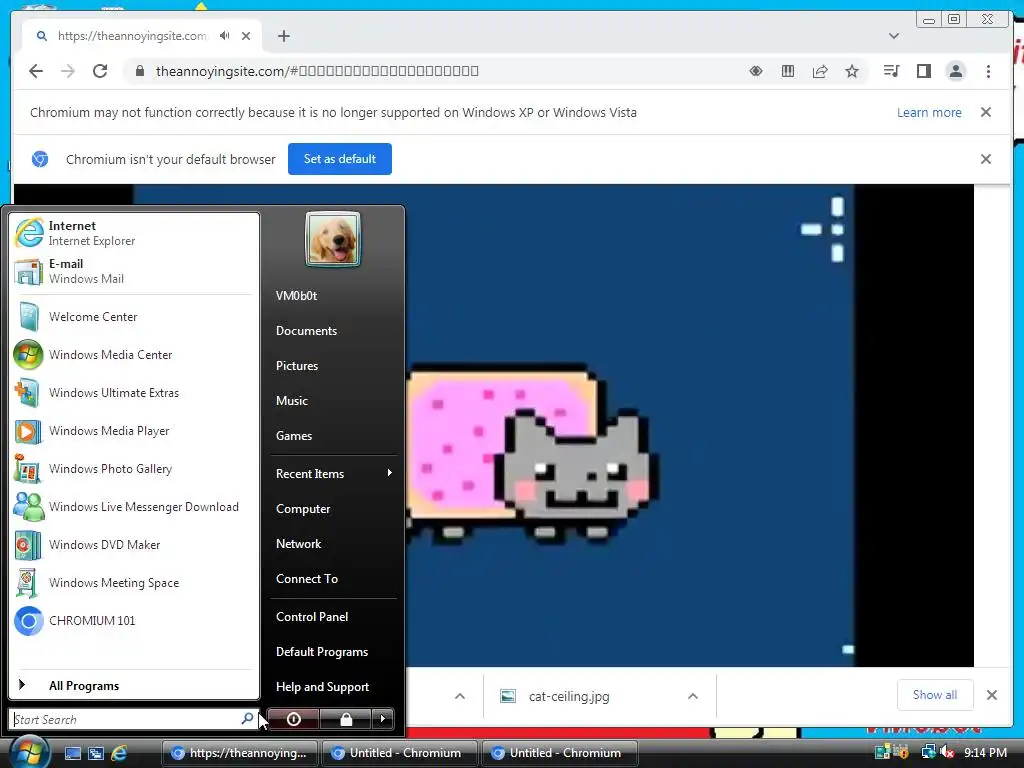This screenshot has width=1024, height=768.
Task: Mute the audio icon on the browser tab
Action: [x=225, y=36]
